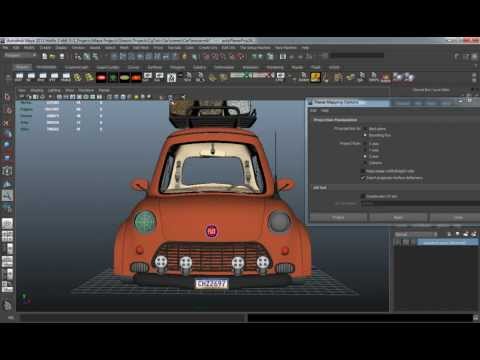
Task: Open the Create UVs menu
Action: (x=208, y=48)
